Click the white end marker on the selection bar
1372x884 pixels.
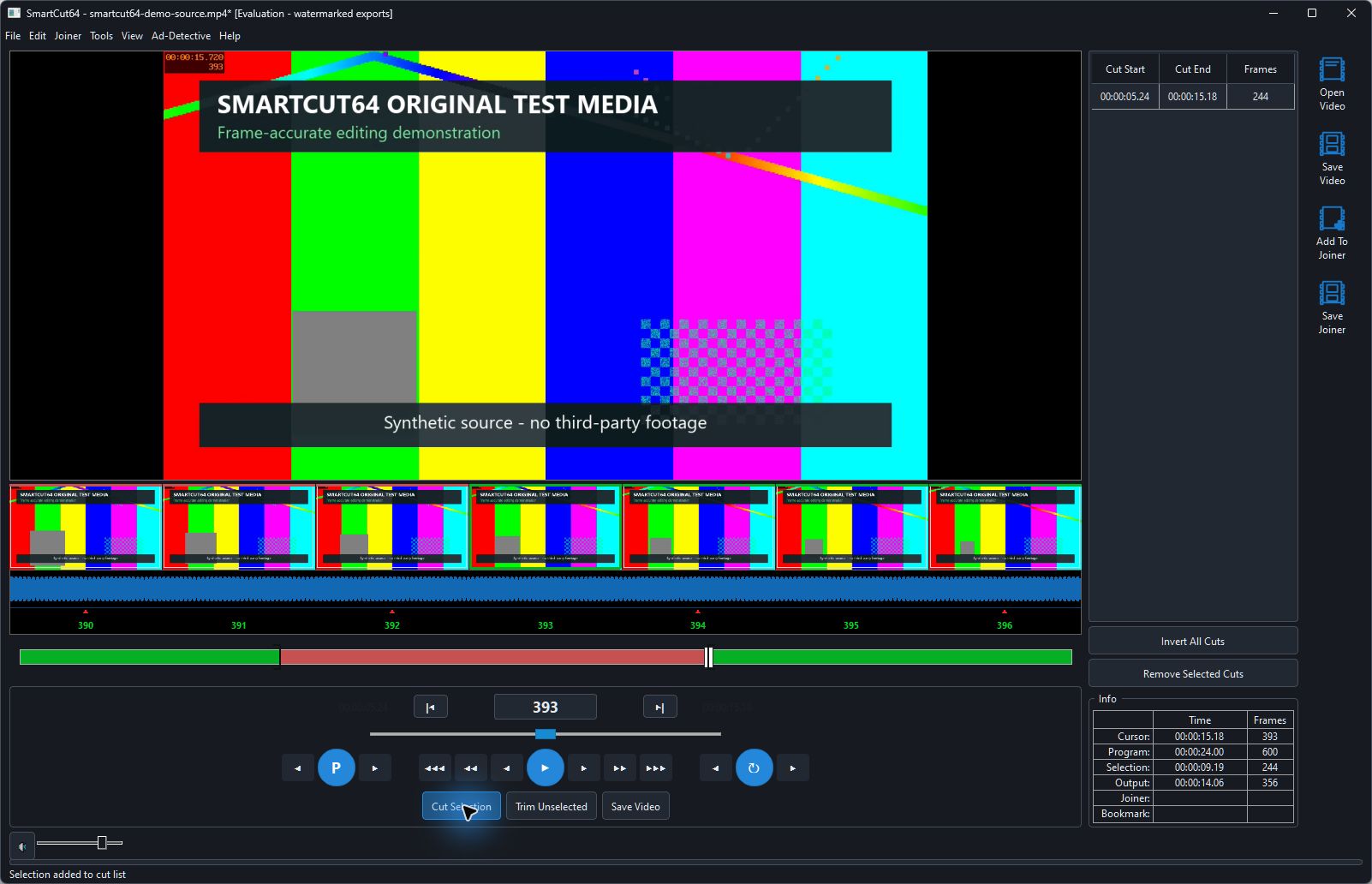click(708, 657)
